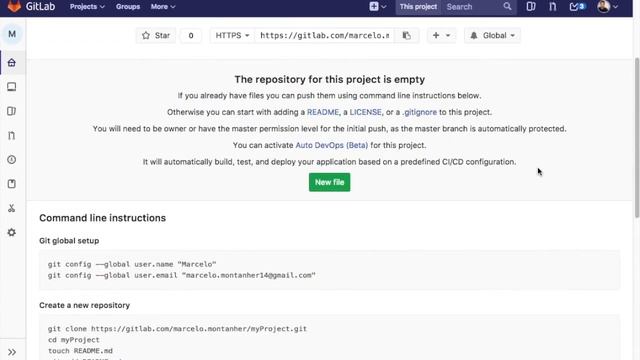Click 'The repository for this project is empty' heading
The image size is (640, 360).
click(329, 80)
